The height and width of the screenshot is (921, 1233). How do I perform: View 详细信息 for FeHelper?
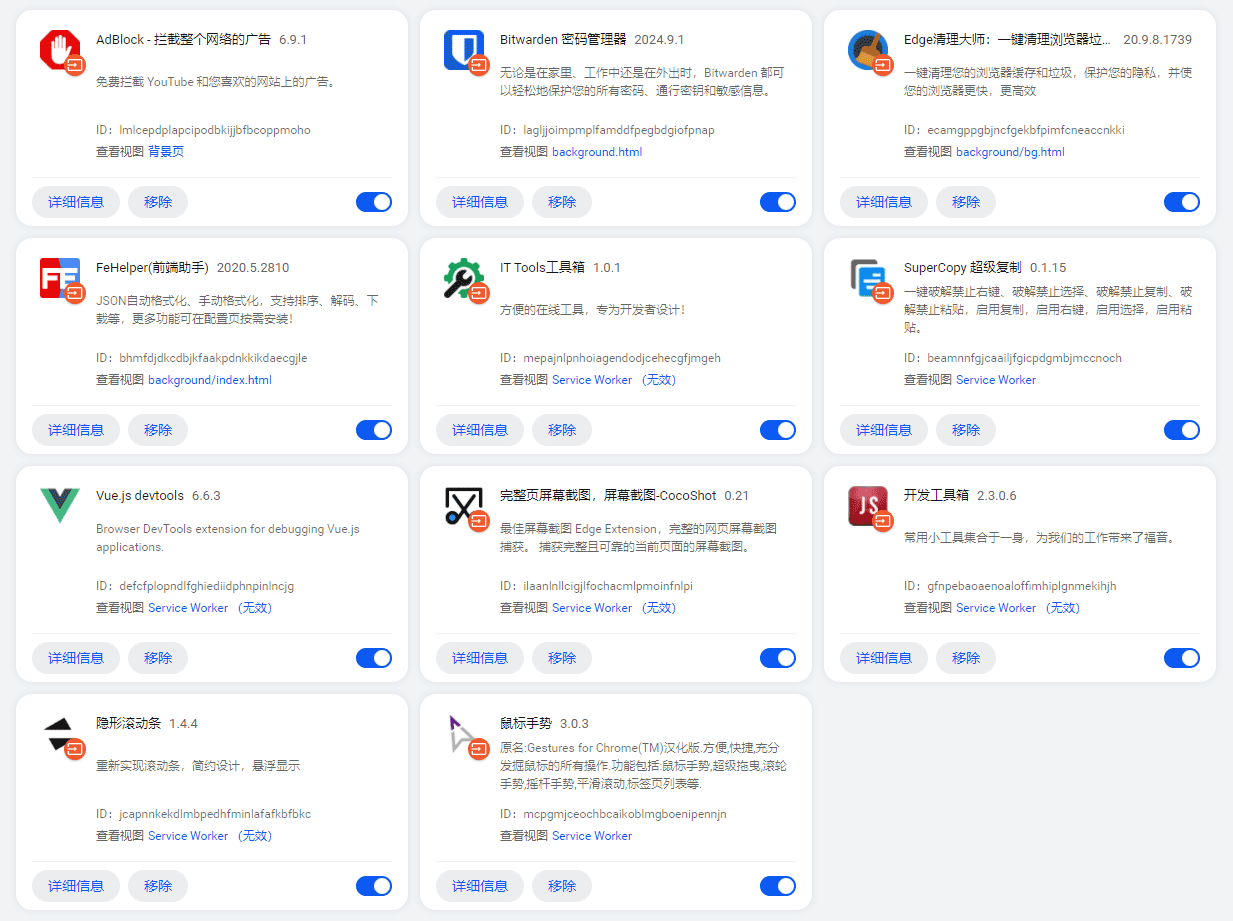point(76,430)
